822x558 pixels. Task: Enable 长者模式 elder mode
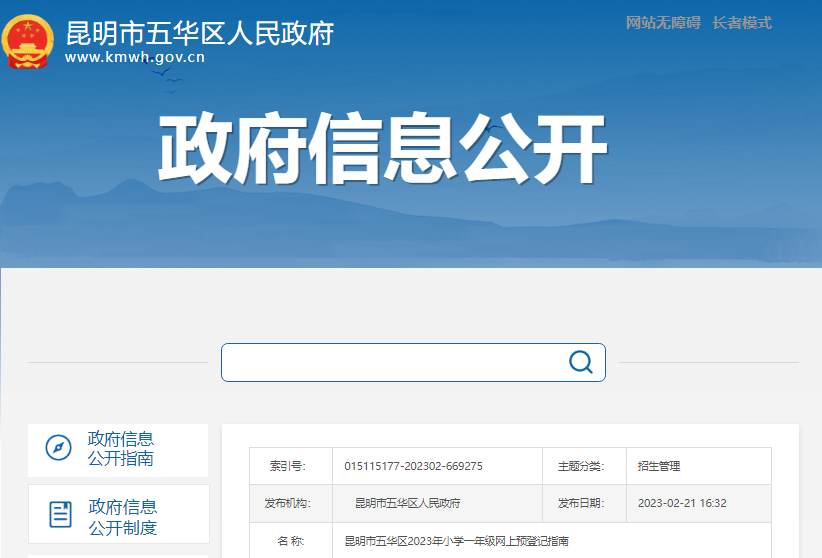[x=742, y=23]
